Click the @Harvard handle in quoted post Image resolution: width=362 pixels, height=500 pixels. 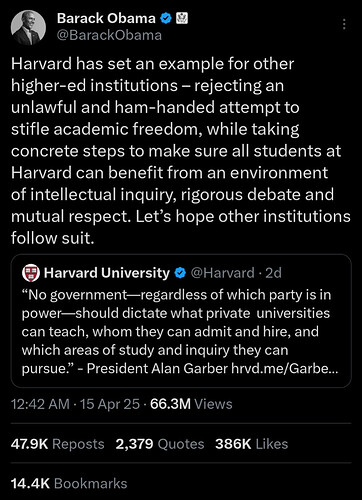click(x=222, y=273)
